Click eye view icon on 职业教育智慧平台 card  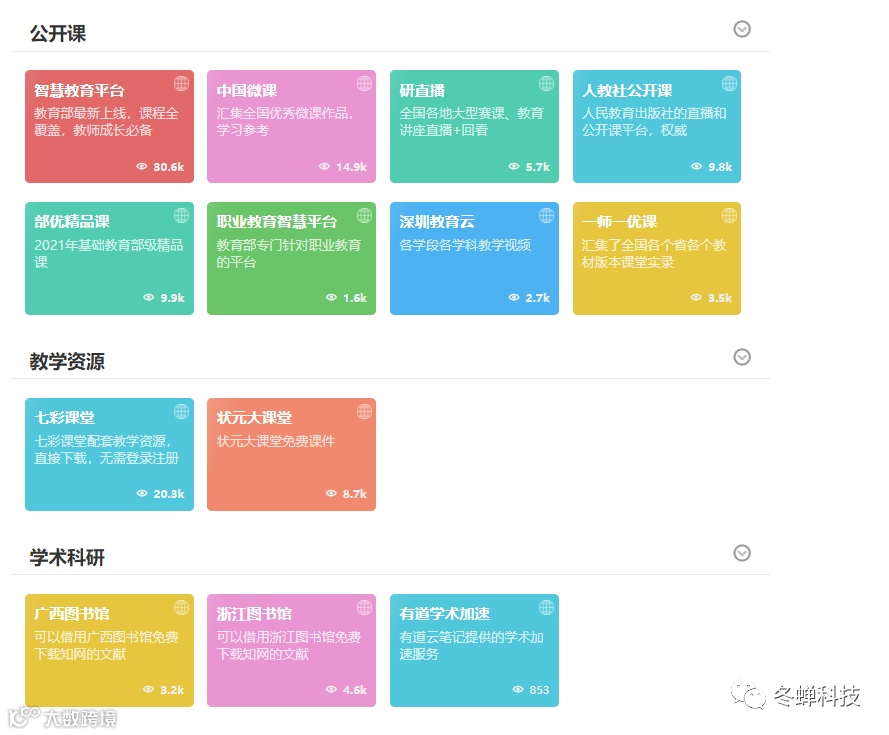(x=332, y=297)
